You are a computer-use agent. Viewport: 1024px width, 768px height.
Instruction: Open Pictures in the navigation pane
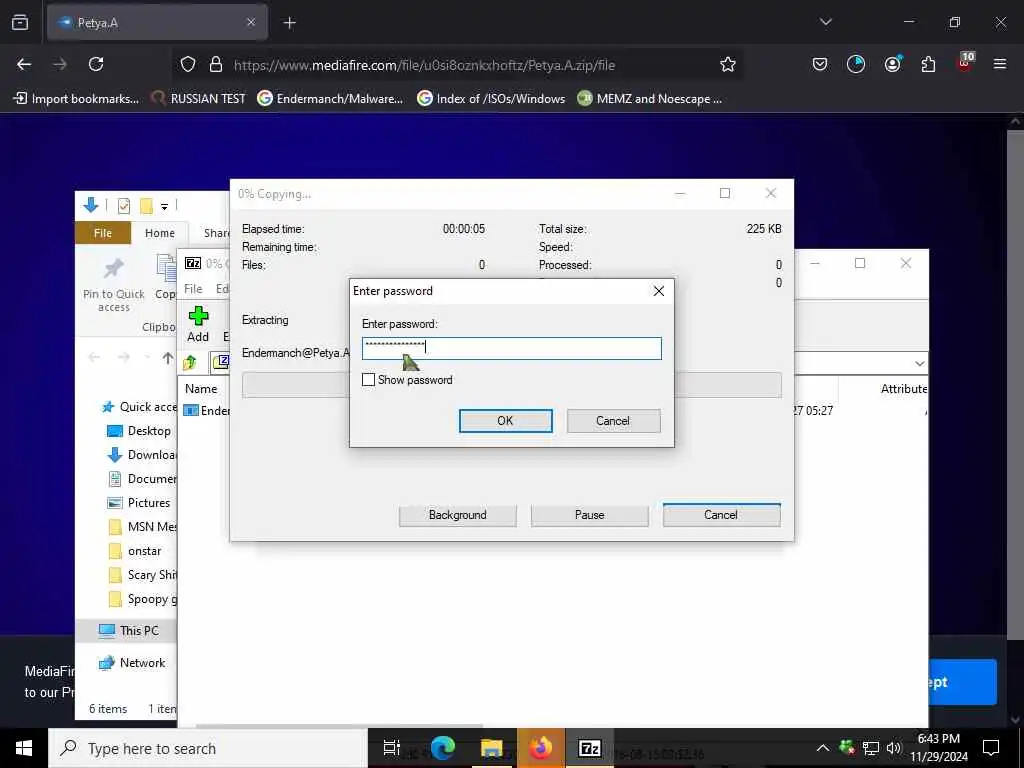point(140,503)
